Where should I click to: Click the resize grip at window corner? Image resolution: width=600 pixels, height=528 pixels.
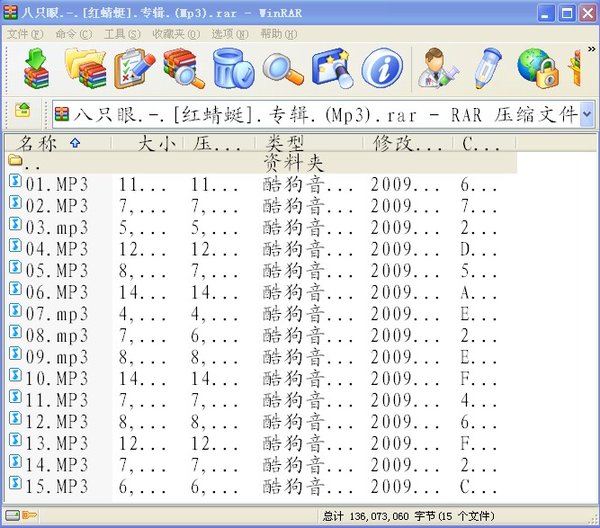593,520
